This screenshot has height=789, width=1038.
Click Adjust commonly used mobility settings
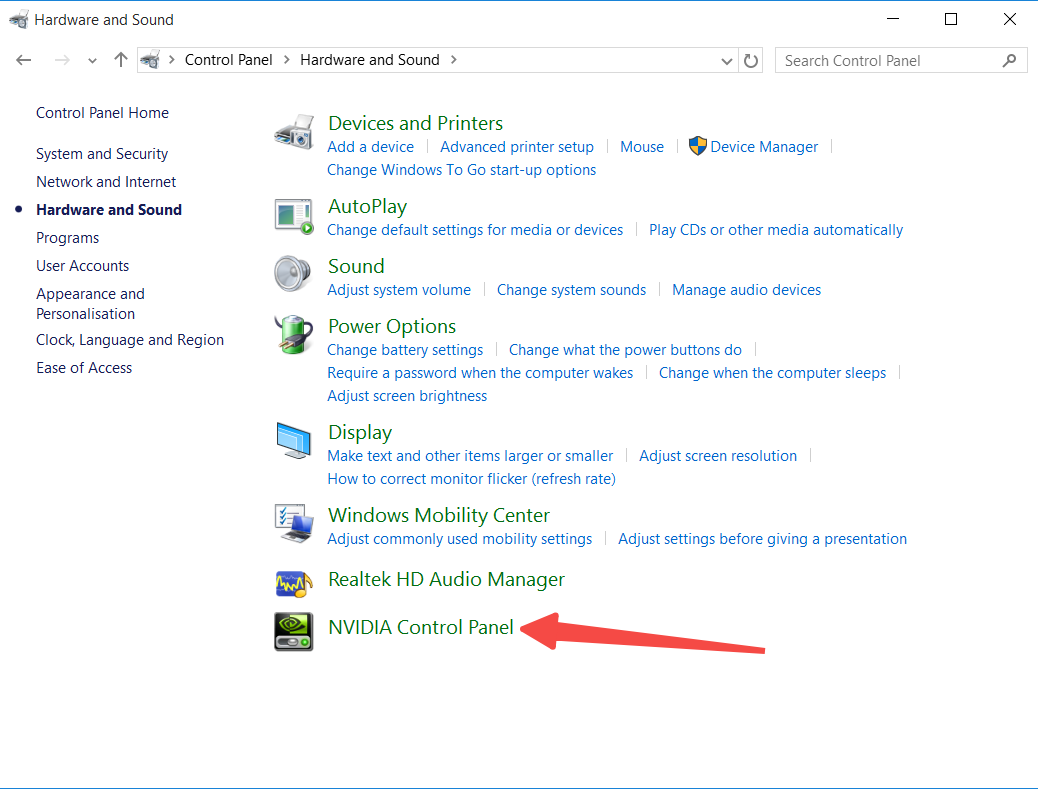pyautogui.click(x=459, y=538)
